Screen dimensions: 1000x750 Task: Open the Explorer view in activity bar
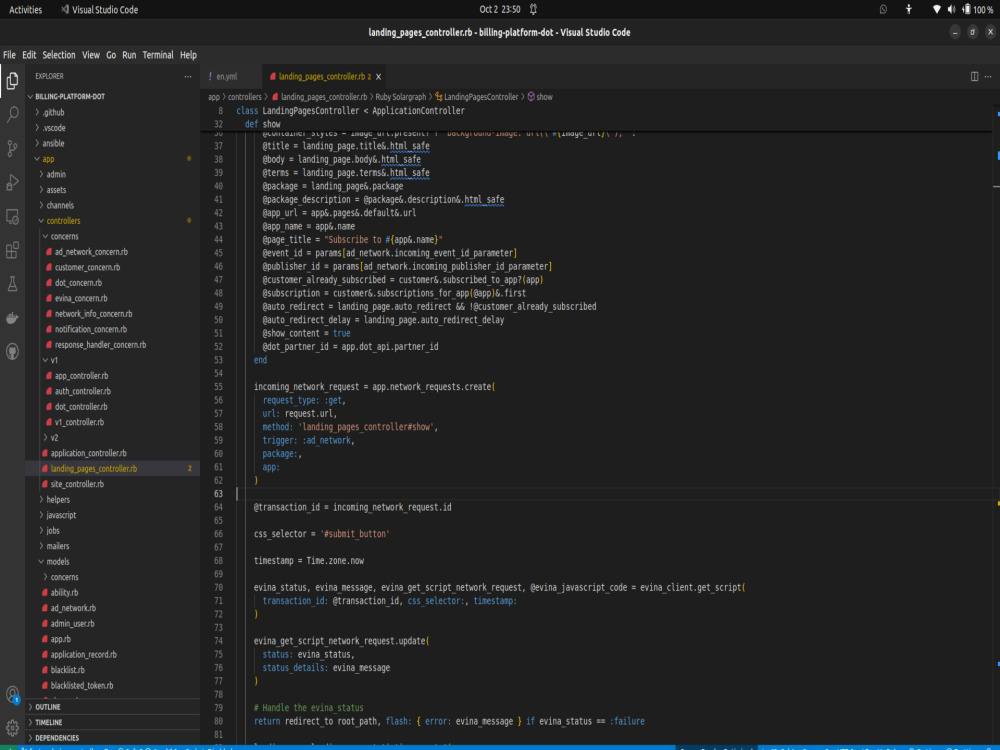pos(12,81)
